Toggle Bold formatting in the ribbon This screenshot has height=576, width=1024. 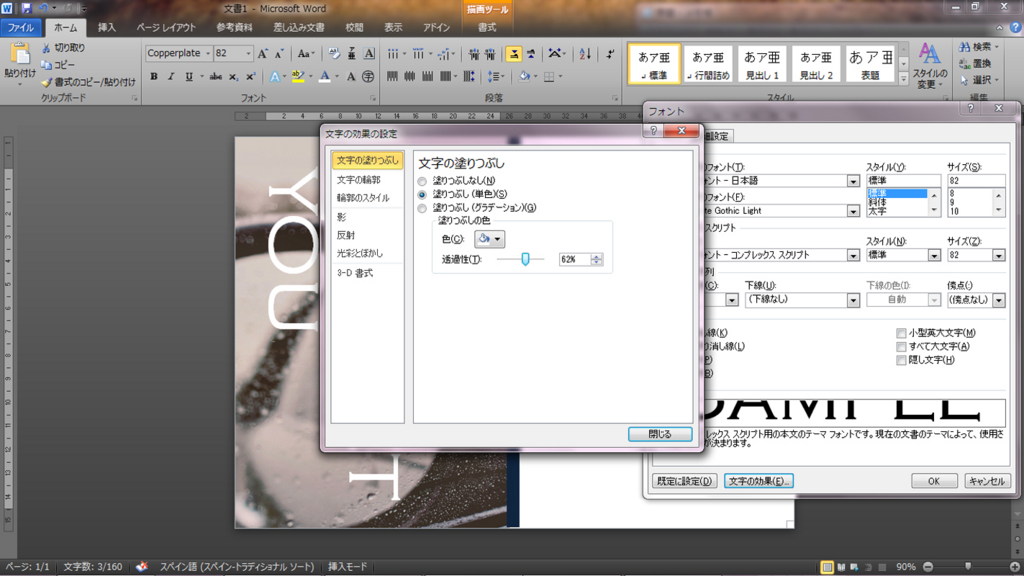point(154,77)
